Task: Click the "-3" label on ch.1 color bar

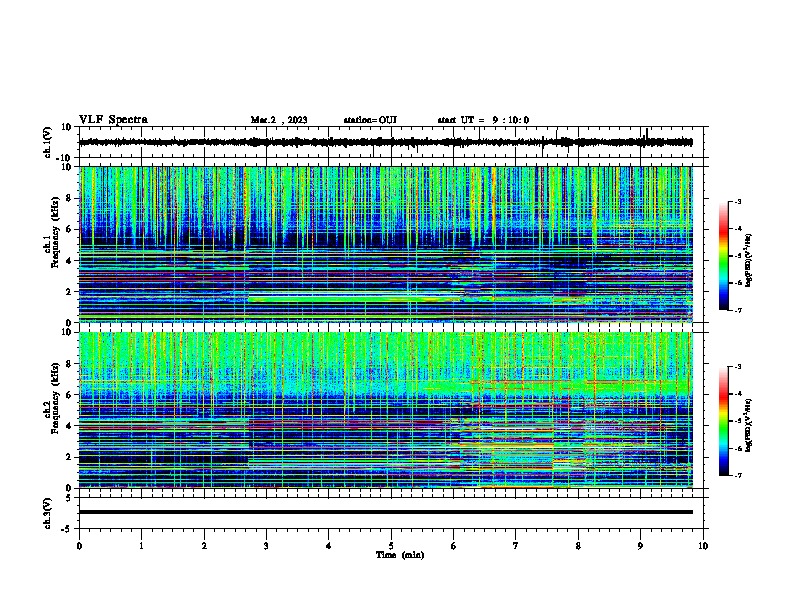Action: coord(737,201)
